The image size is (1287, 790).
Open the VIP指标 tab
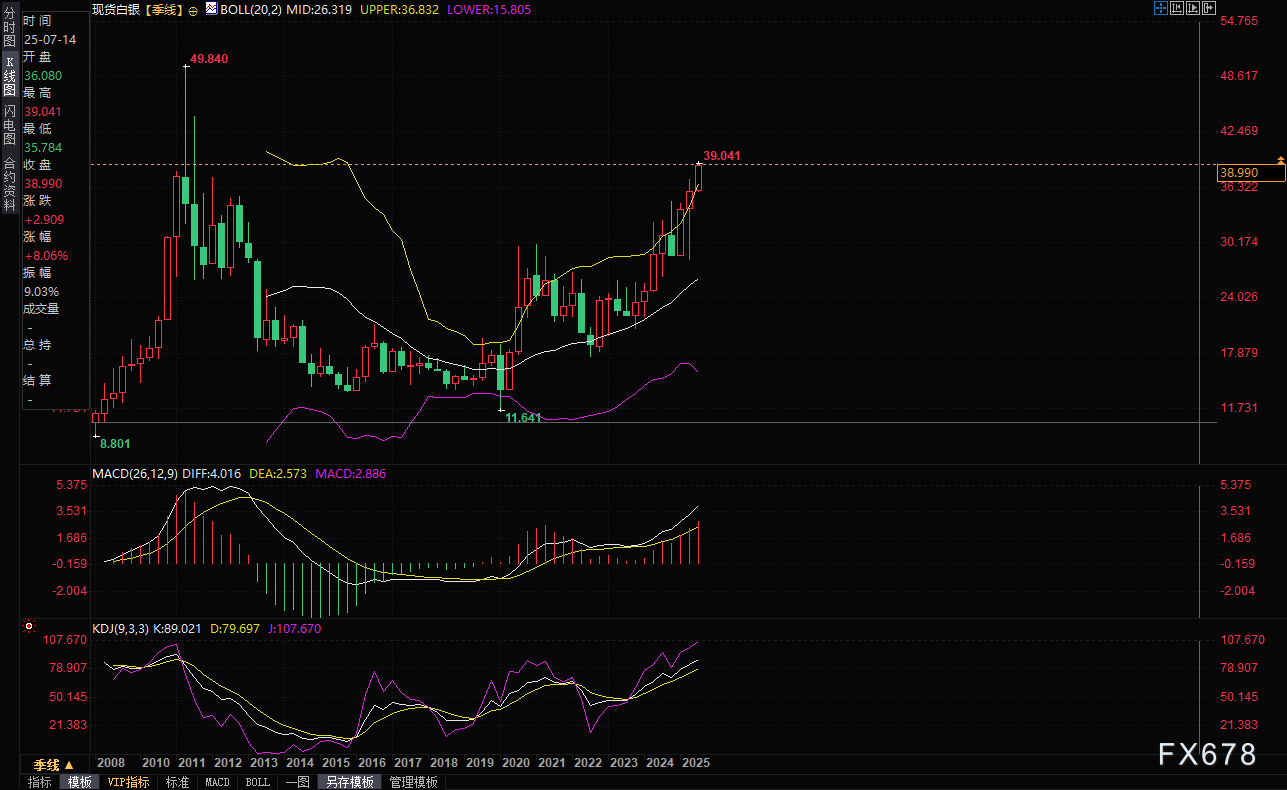click(x=128, y=782)
